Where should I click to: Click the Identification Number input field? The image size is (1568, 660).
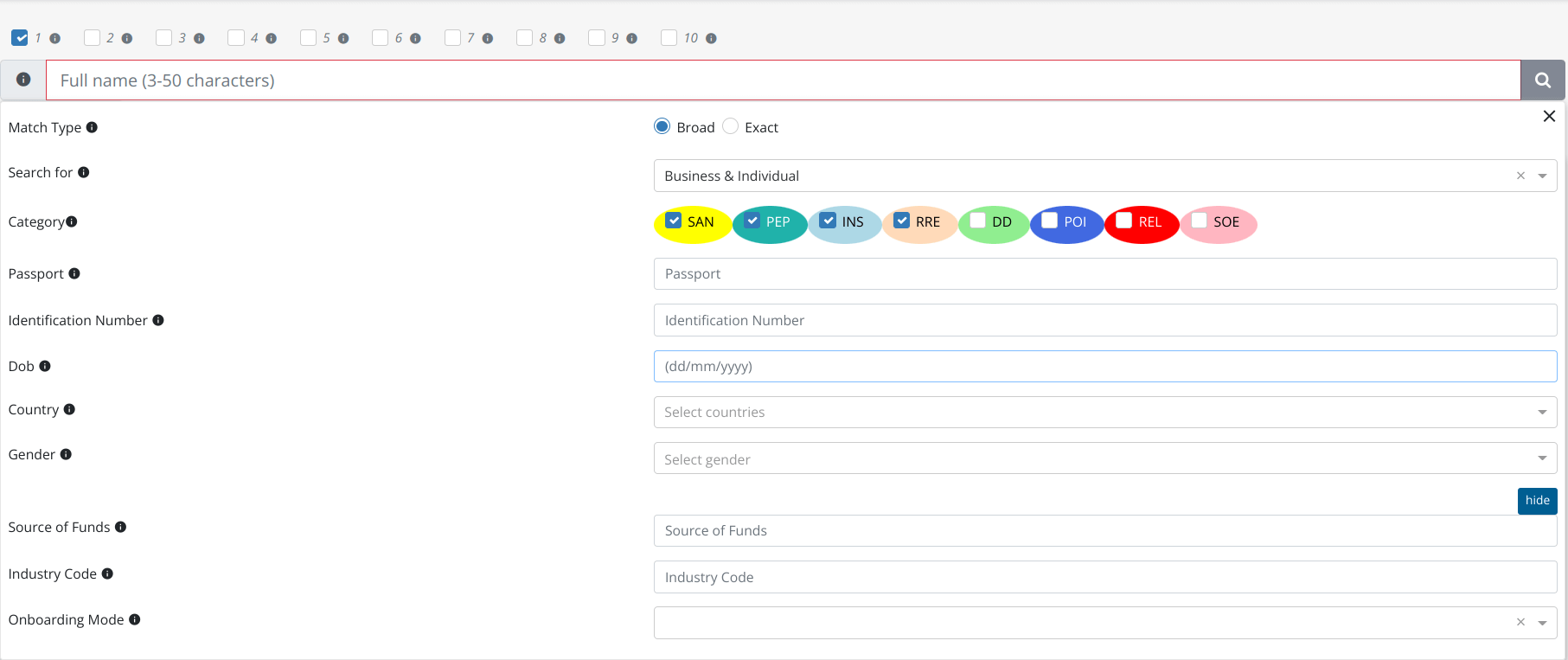(1105, 320)
